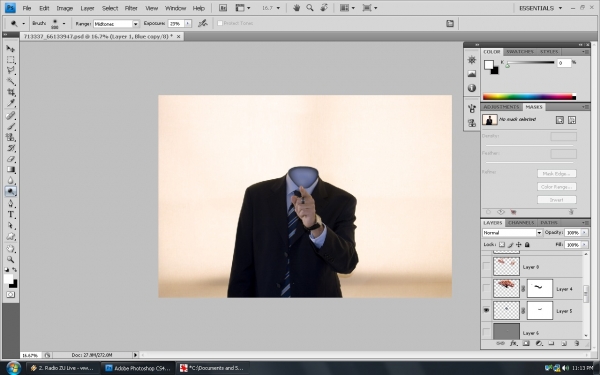The height and width of the screenshot is (375, 600).
Task: Swap foreground and background colors
Action: [15, 270]
